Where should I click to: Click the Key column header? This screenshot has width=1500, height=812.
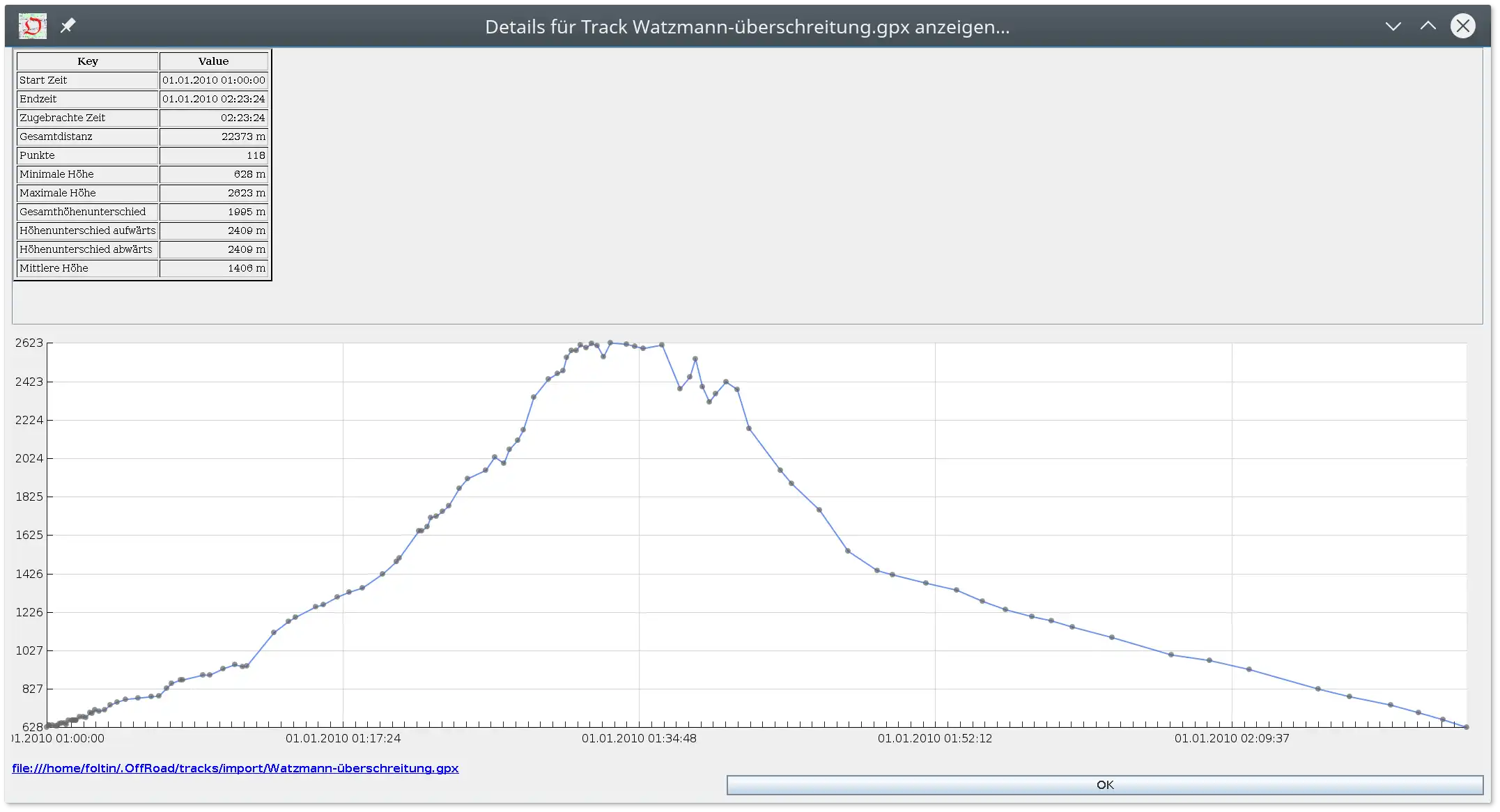[88, 61]
